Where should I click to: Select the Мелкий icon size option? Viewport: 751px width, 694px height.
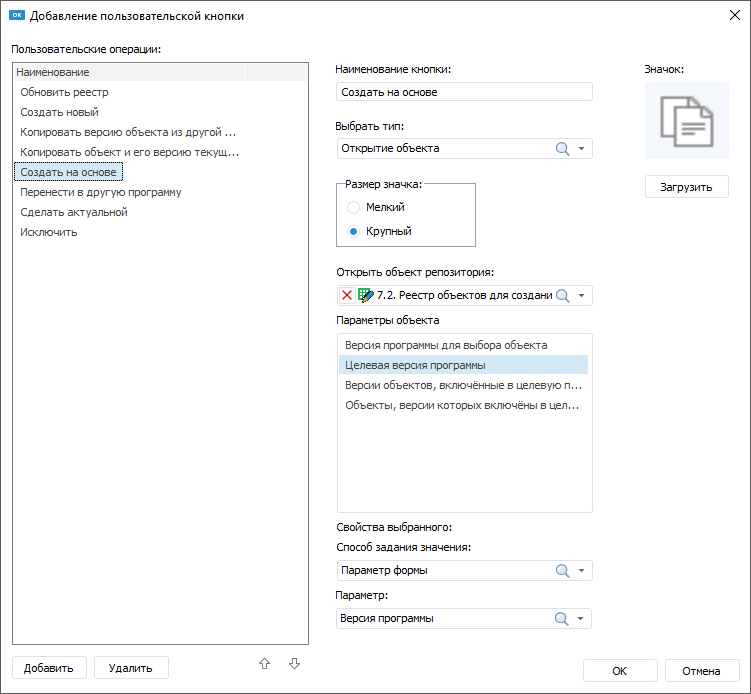click(x=353, y=207)
